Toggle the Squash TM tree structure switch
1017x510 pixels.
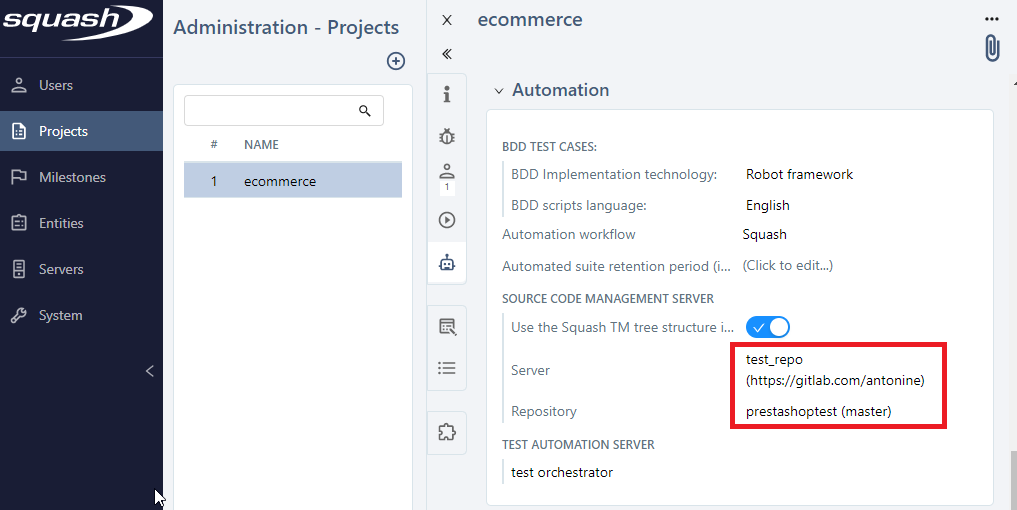767,327
